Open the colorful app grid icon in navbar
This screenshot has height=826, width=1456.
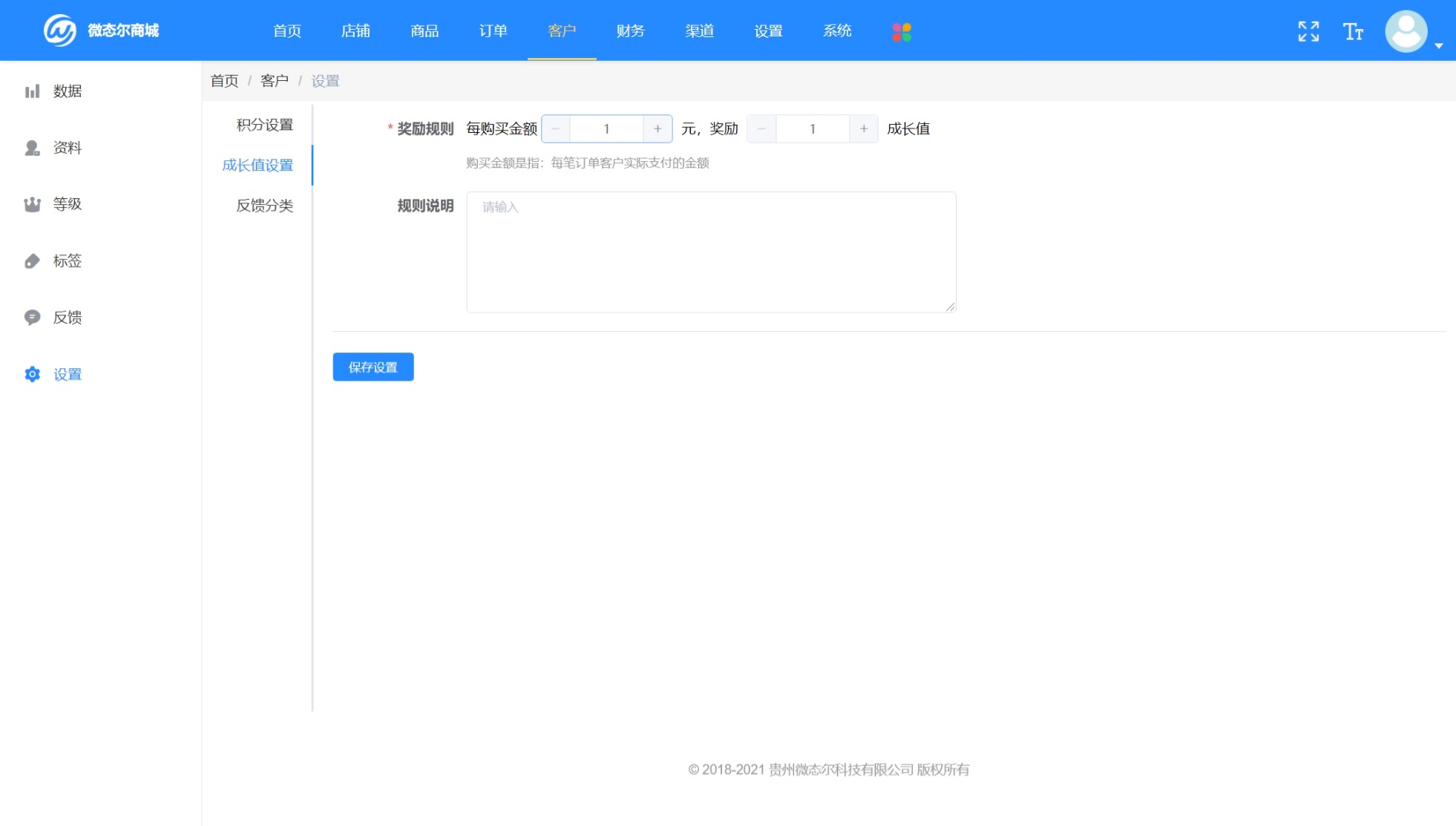click(901, 30)
